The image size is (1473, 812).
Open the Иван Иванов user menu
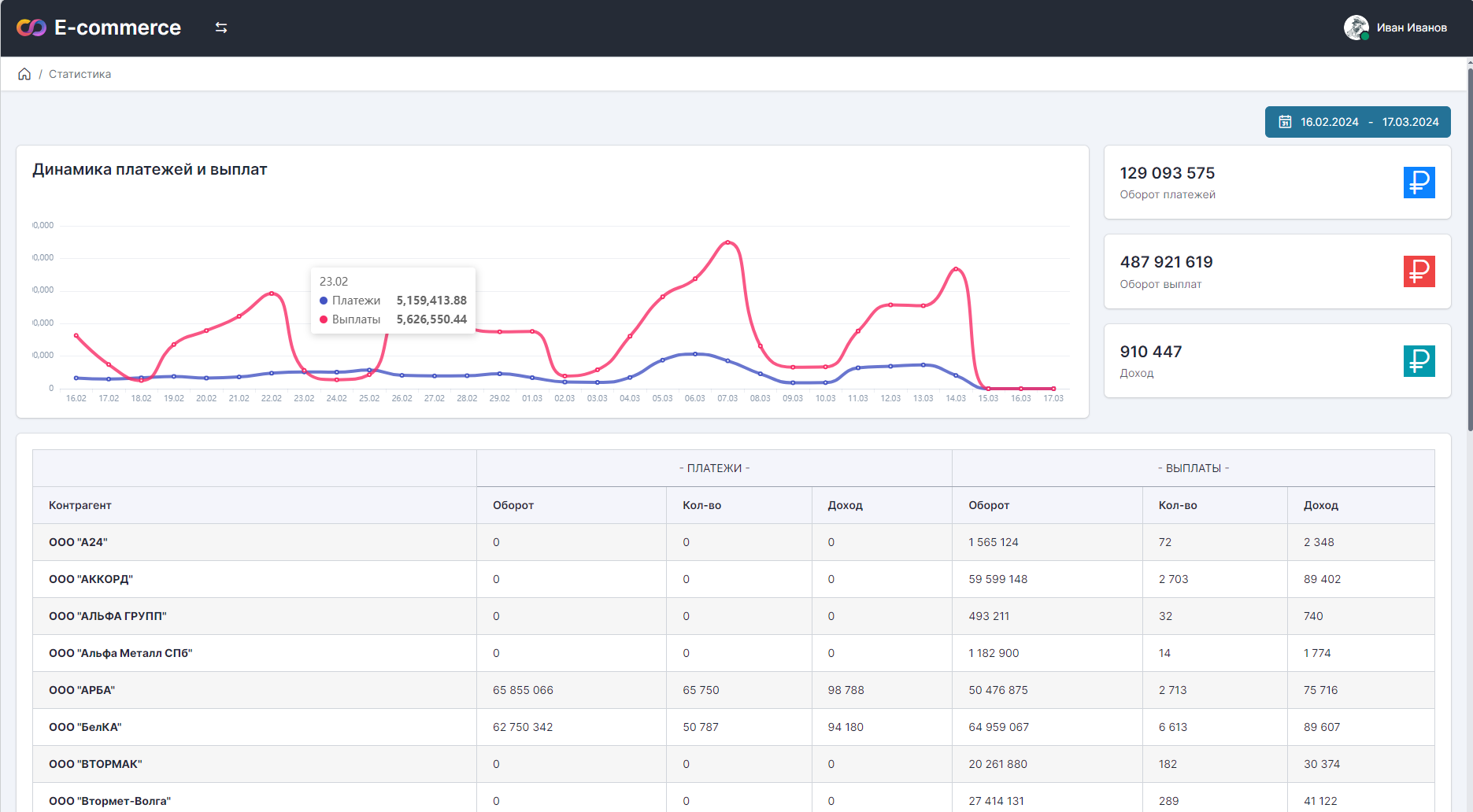click(x=1411, y=28)
